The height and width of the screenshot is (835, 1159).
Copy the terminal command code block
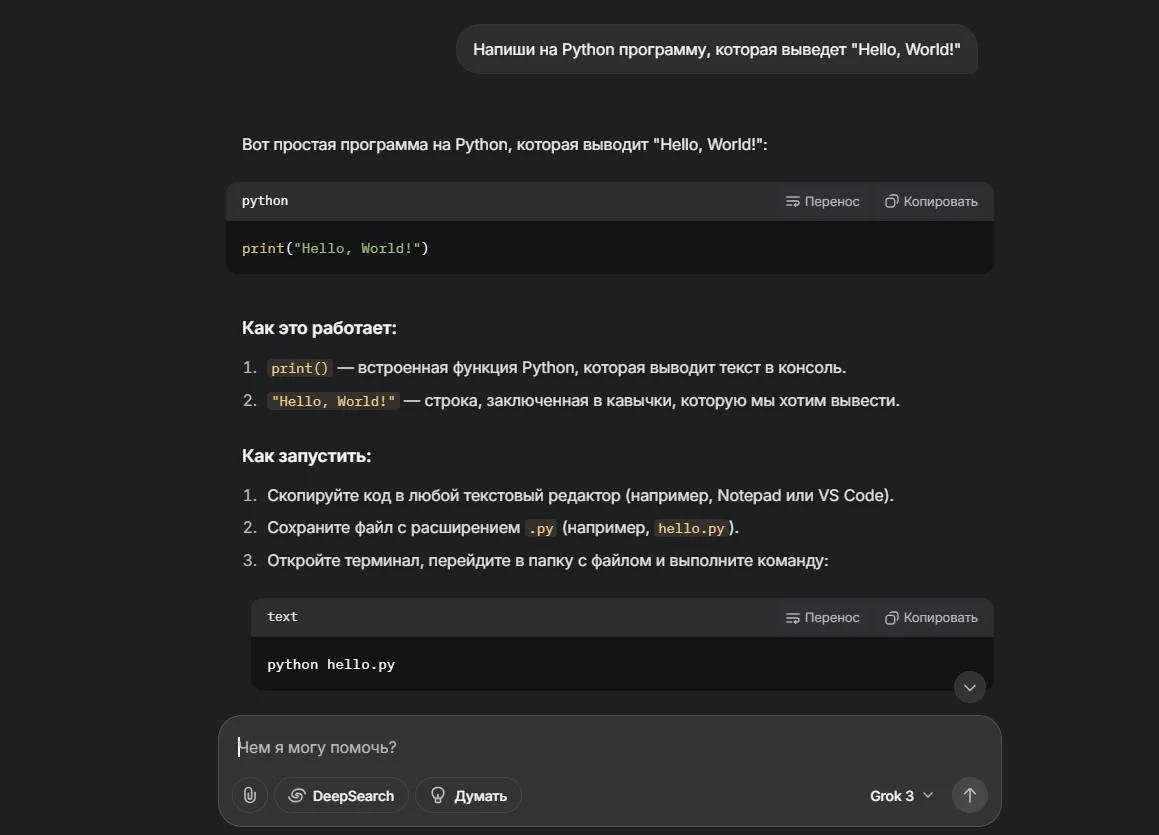(930, 616)
